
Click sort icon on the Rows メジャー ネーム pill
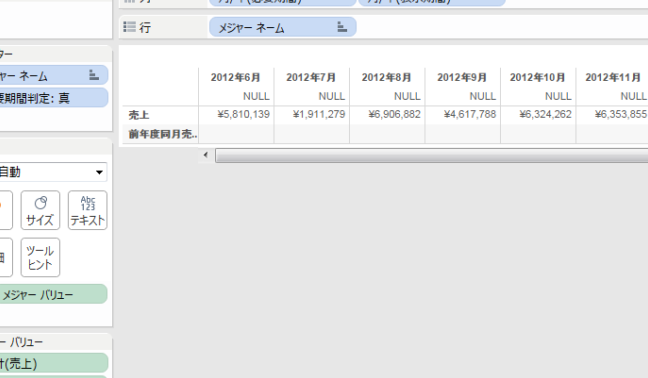(342, 27)
